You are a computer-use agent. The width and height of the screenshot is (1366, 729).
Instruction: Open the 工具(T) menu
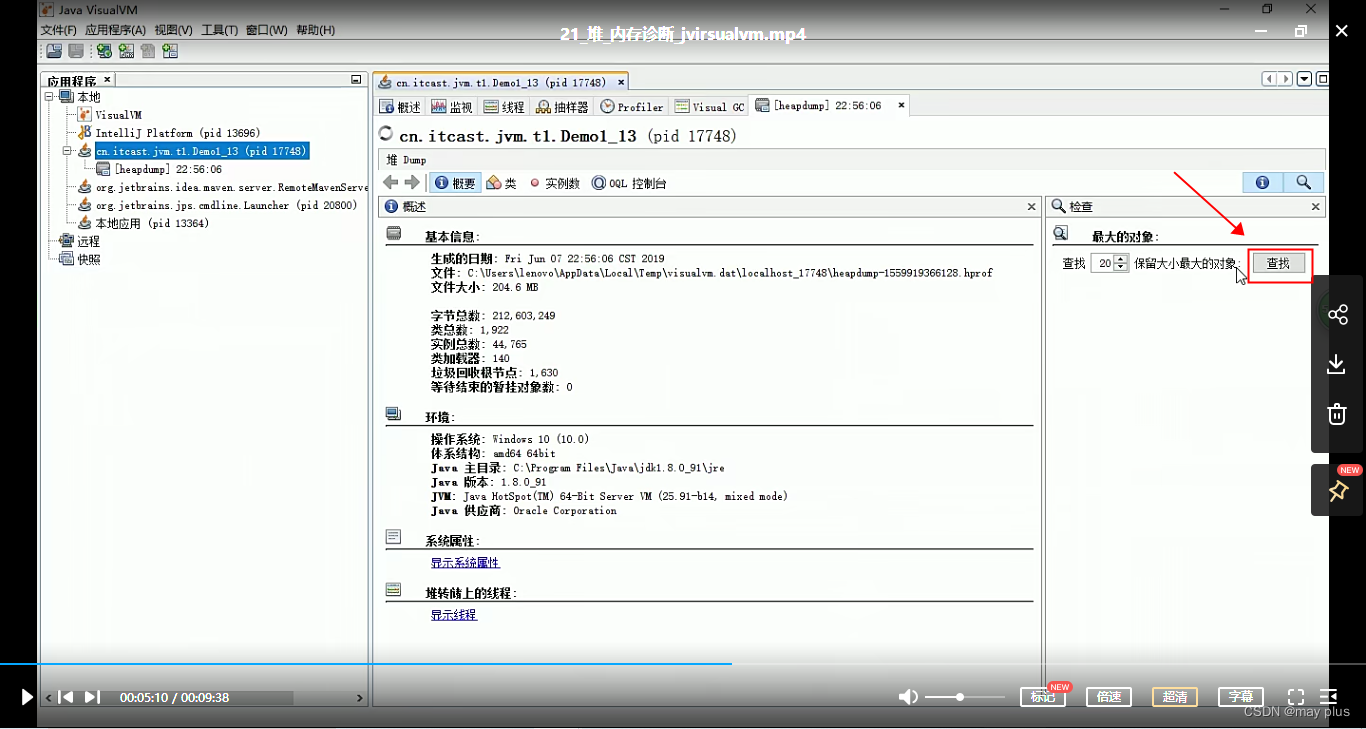point(220,30)
